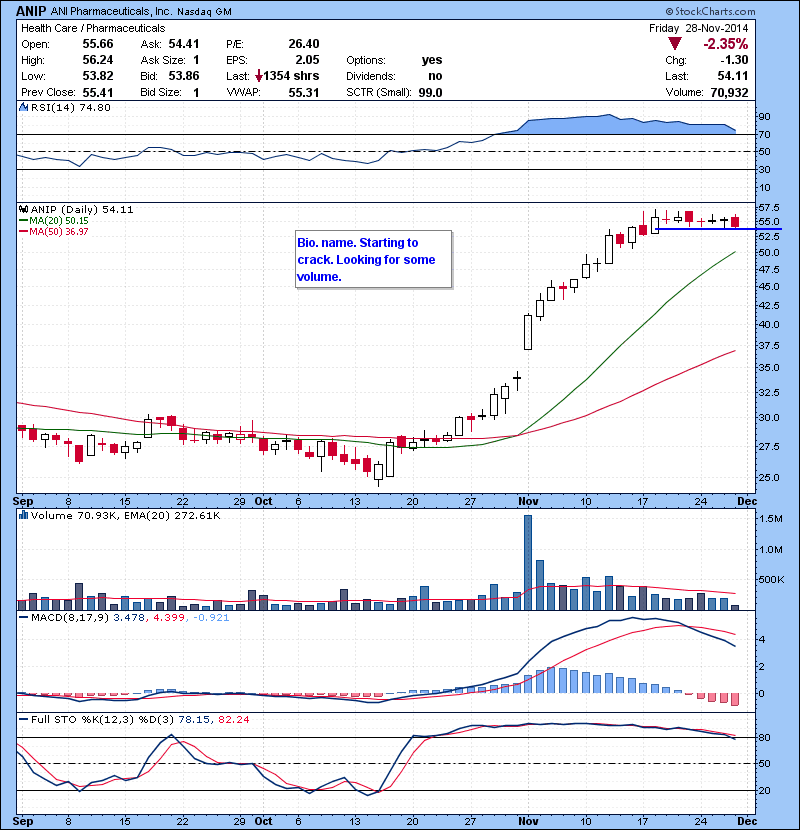Click the Bid price 53.86
Viewport: 800px width, 830px height.
click(x=184, y=76)
